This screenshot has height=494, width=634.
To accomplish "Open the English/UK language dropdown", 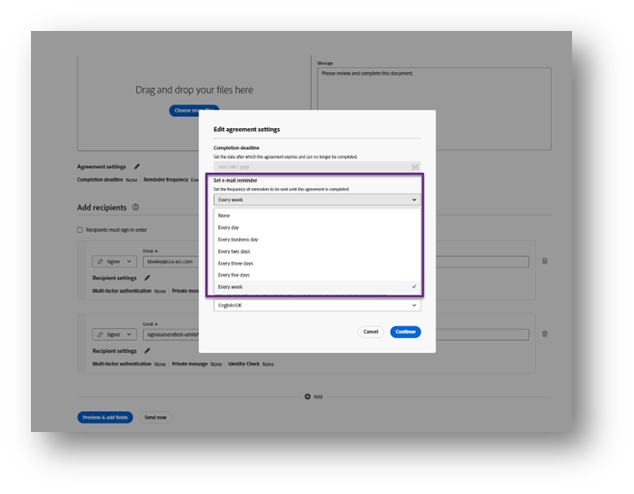I will coord(316,305).
